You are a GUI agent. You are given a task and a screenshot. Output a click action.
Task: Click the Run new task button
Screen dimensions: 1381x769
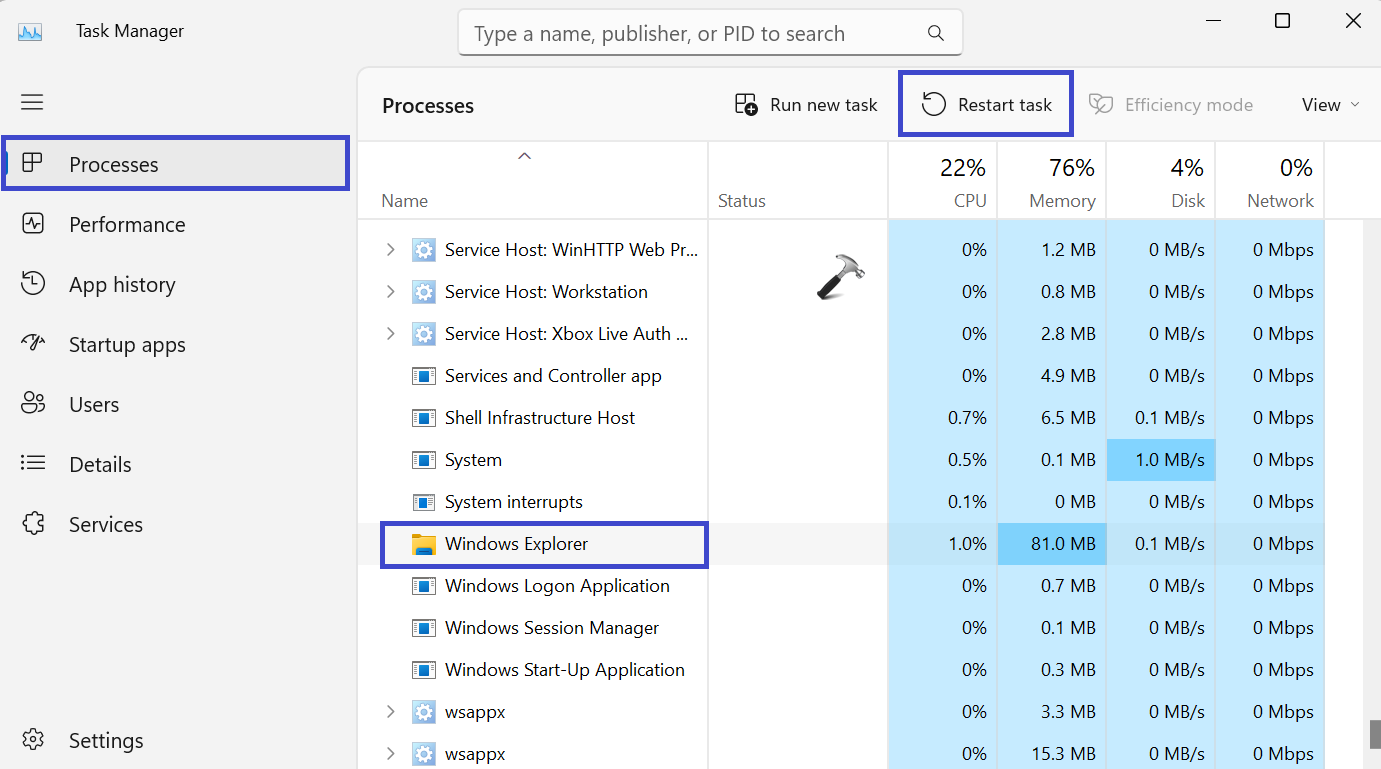806,105
